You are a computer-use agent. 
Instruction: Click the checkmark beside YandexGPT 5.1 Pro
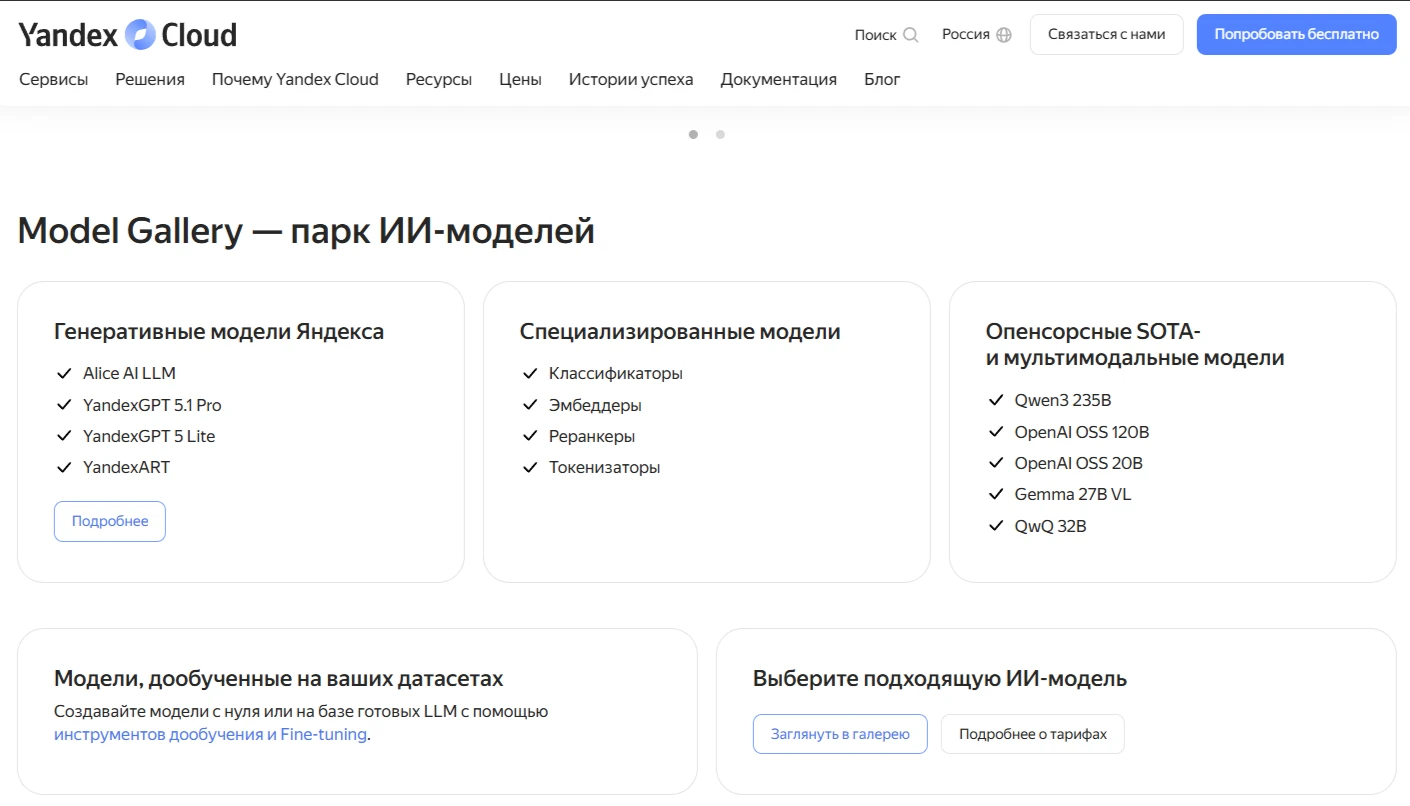point(64,405)
